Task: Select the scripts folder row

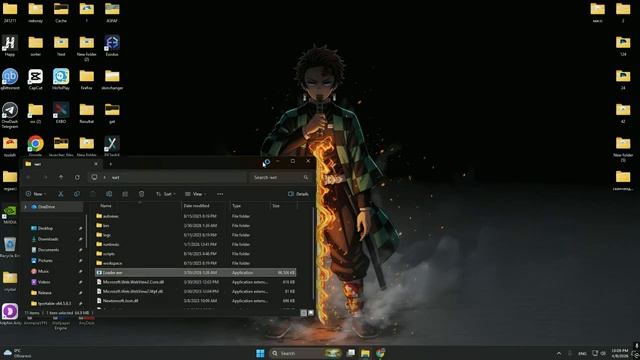Action: [x=196, y=254]
